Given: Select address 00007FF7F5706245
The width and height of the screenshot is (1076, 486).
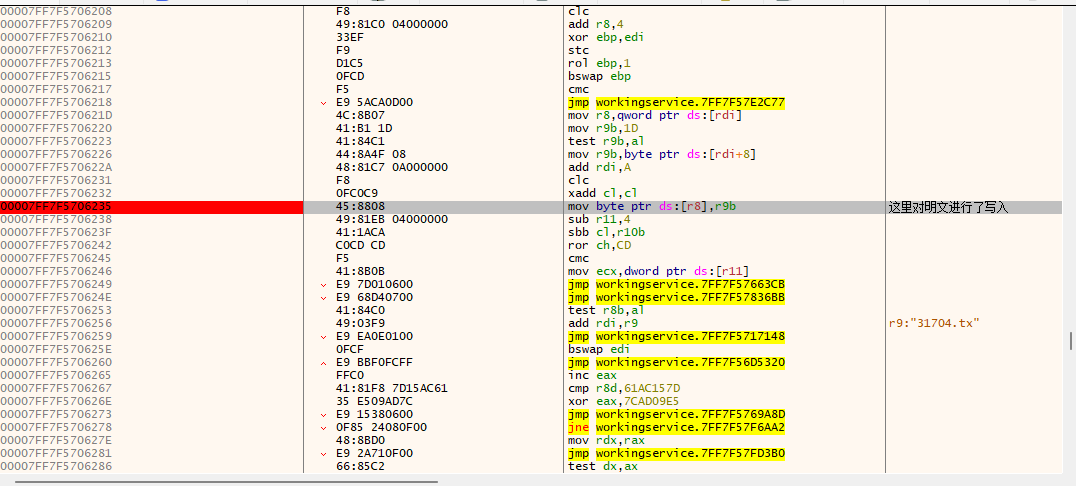Looking at the screenshot, I should (56, 258).
